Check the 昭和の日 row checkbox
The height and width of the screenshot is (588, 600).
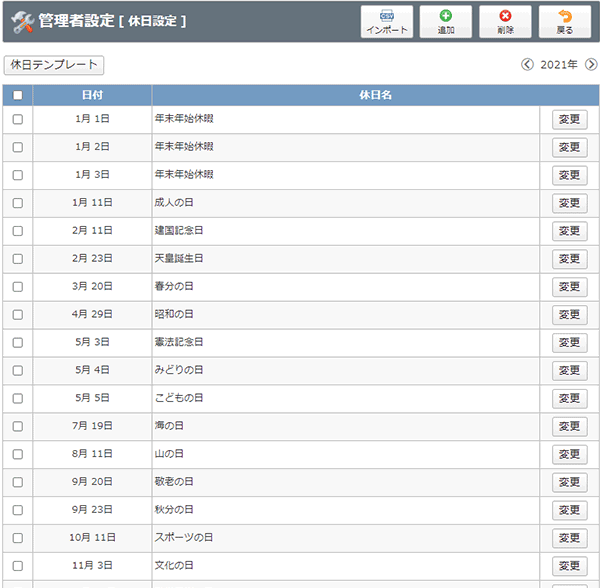tap(18, 314)
